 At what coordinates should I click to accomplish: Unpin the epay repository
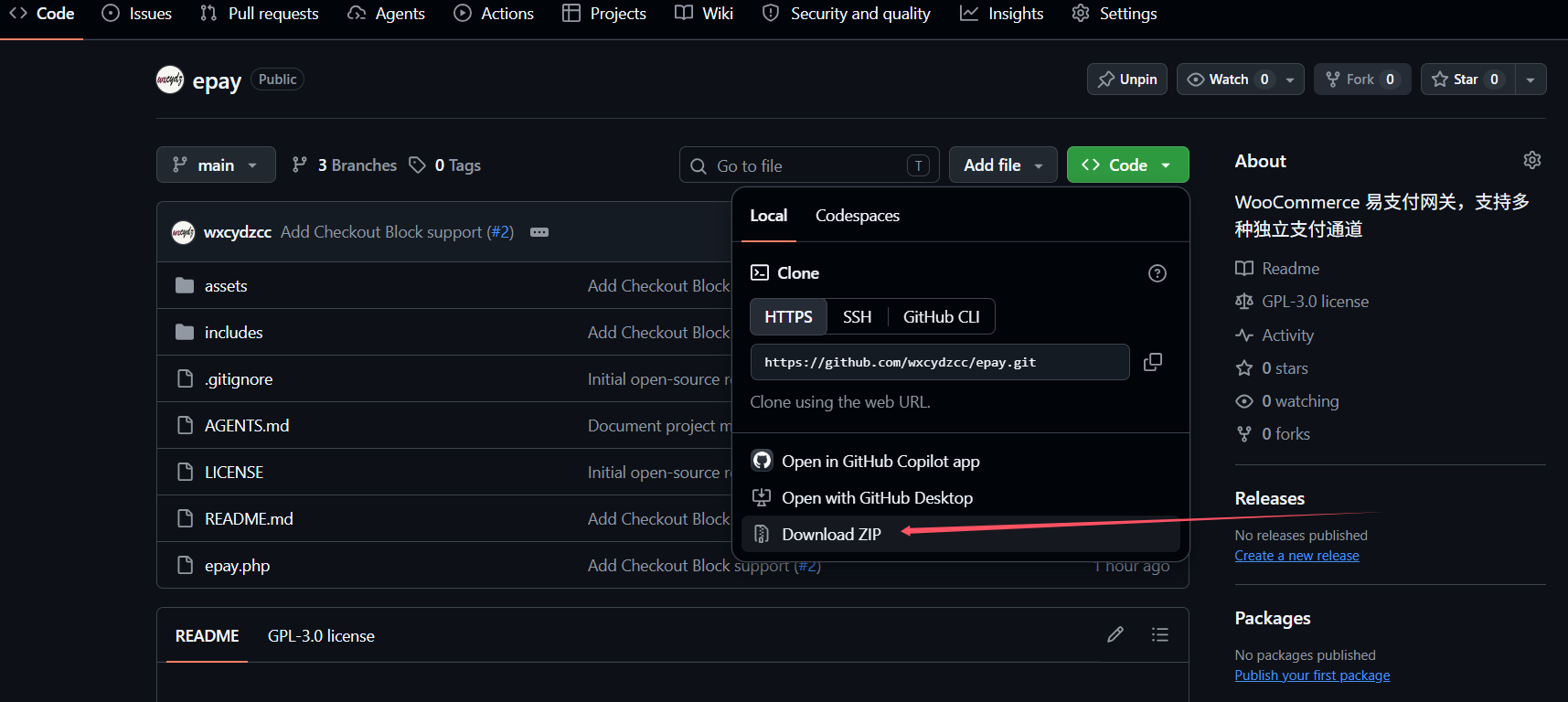[1127, 80]
